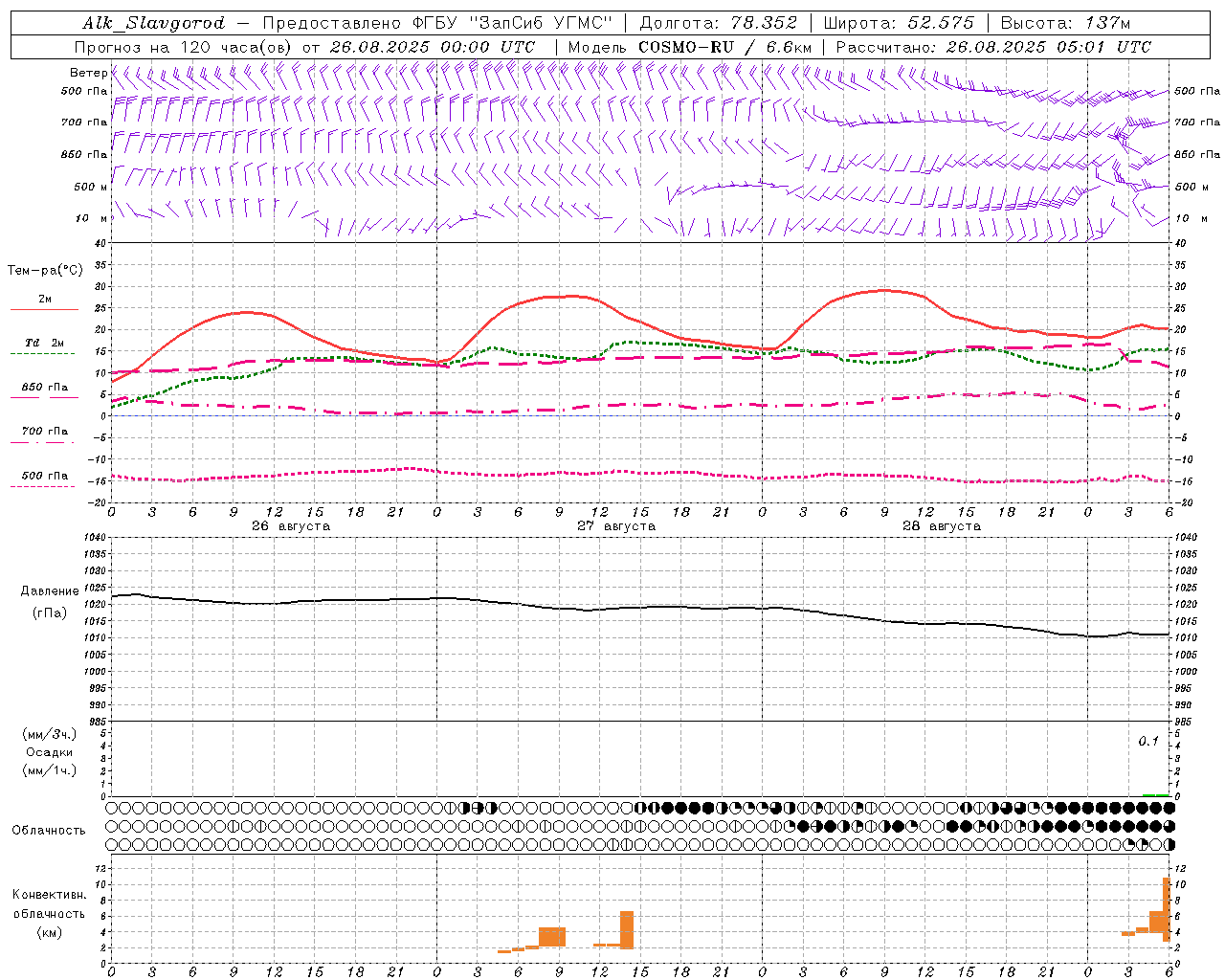Click 'Рассчитано: 26.08.2025 05:01 UTC' timestamp

tap(993, 47)
